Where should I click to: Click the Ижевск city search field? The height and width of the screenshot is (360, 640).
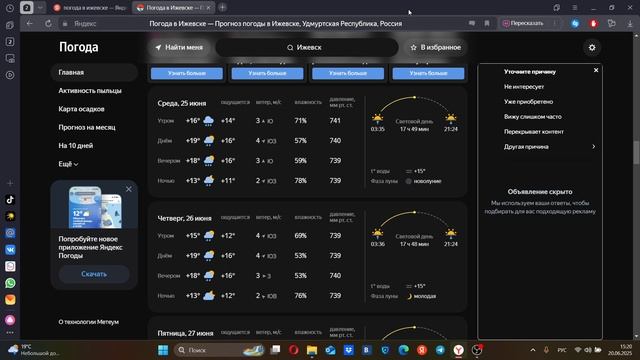[307, 47]
